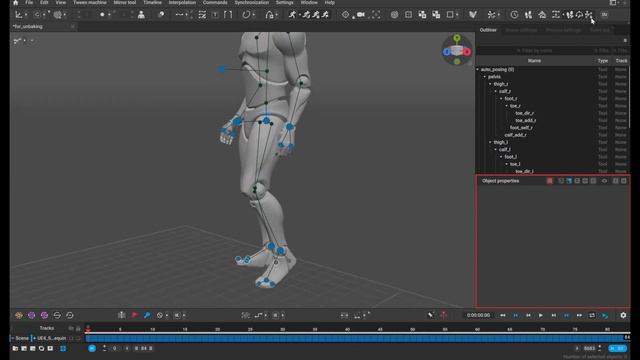Open the Mirror tool menu

tap(125, 2)
